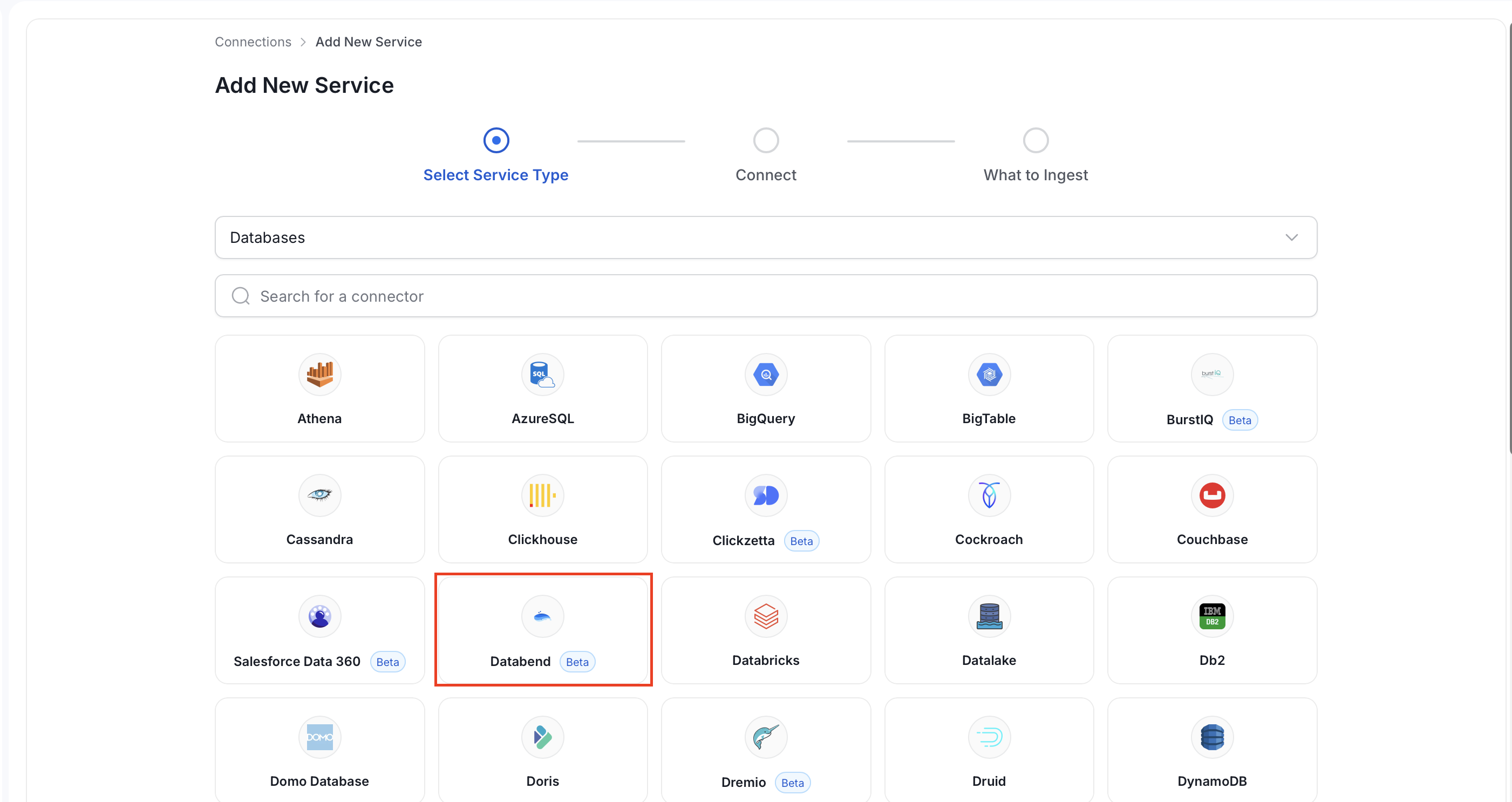Image resolution: width=1512 pixels, height=802 pixels.
Task: Select the Cassandra eye icon
Action: [x=319, y=495]
